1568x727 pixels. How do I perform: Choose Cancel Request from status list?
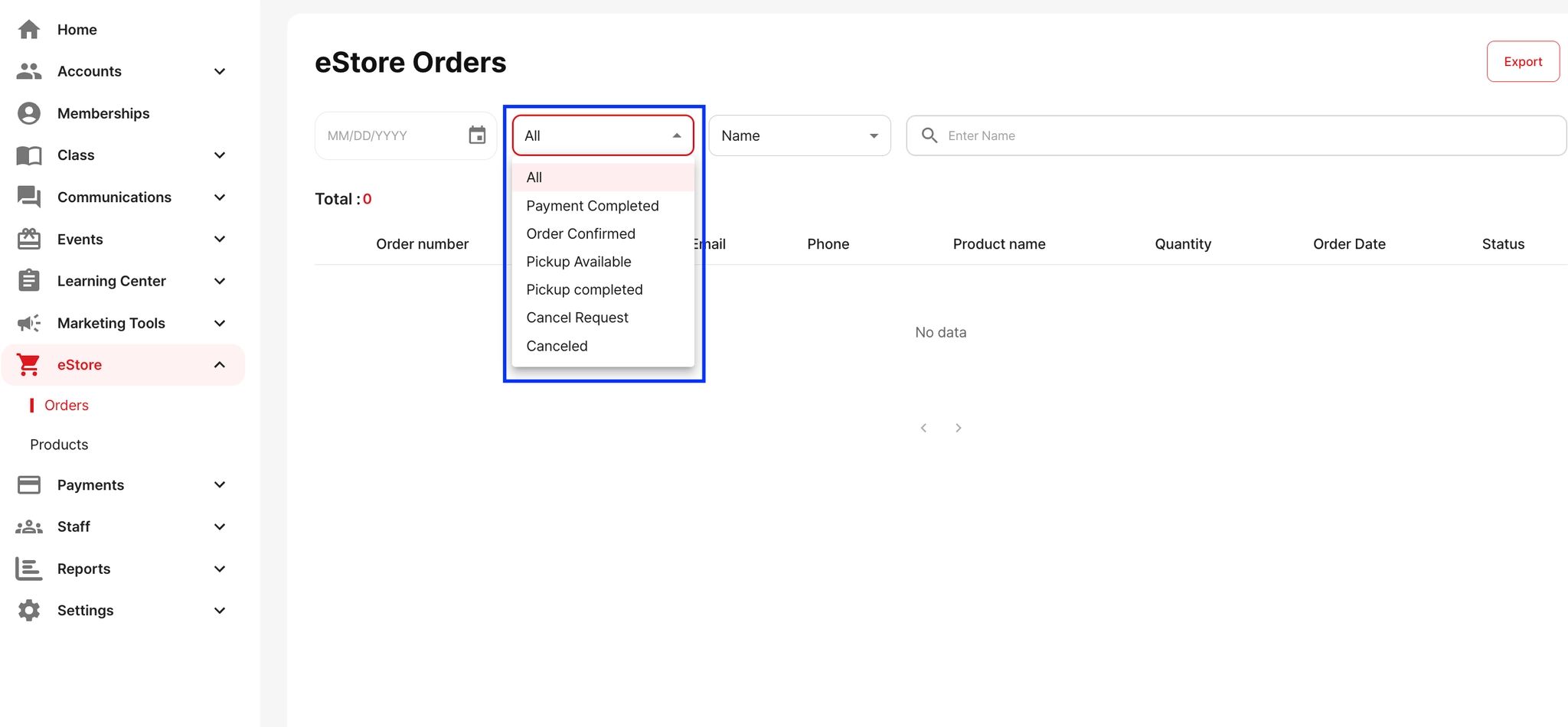pyautogui.click(x=577, y=318)
